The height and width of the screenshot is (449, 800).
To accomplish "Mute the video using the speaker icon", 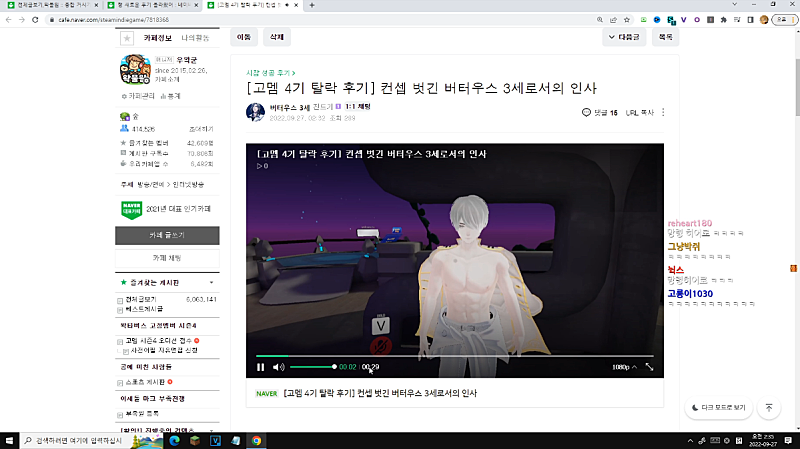I will [278, 367].
